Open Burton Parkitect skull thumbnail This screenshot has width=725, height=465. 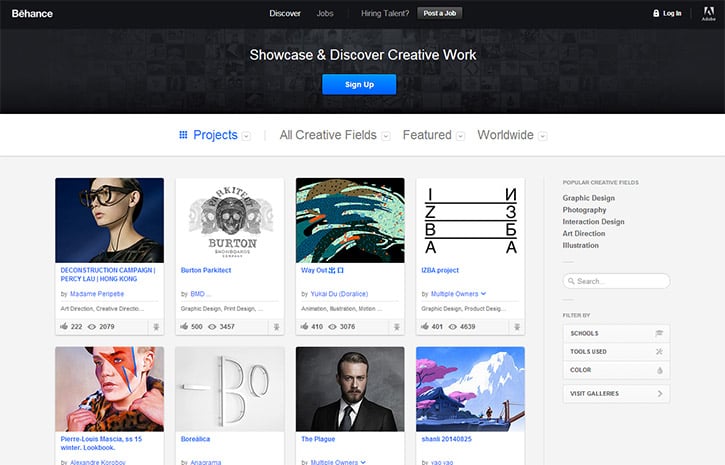coord(230,220)
